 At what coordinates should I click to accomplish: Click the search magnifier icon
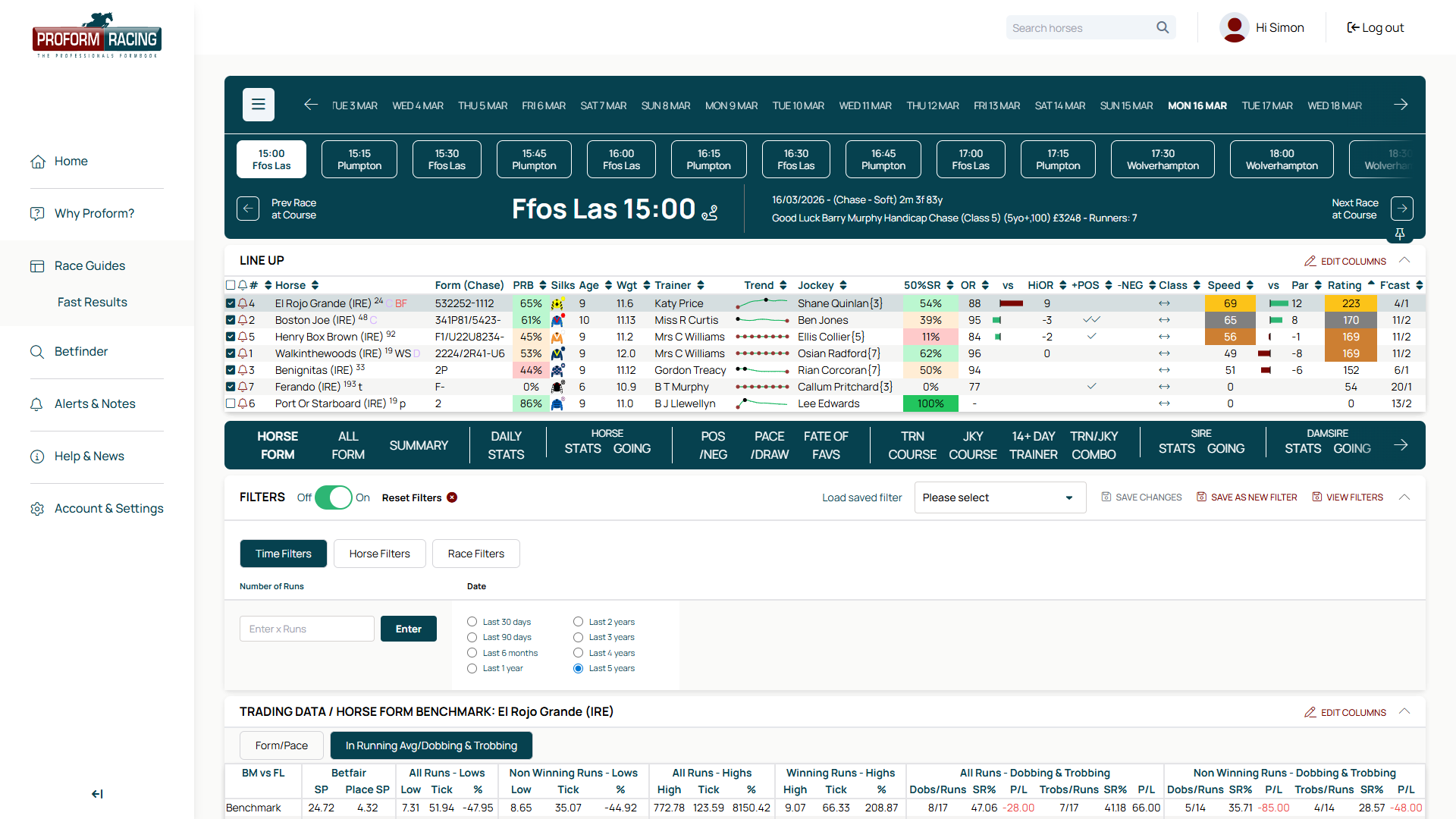coord(1163,28)
